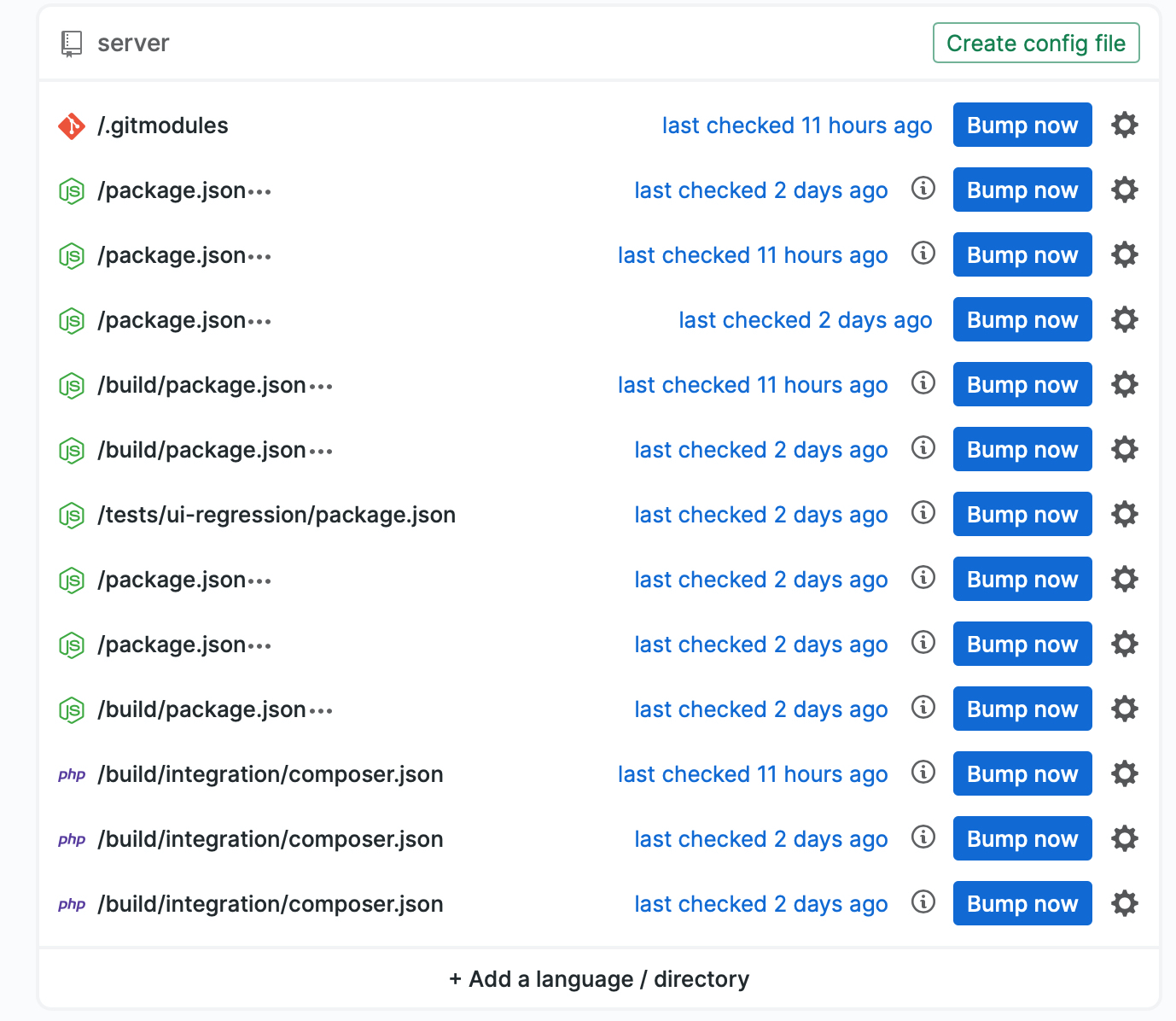
Task: Show info for composer.json checked 11 hours ago
Action: [x=923, y=772]
